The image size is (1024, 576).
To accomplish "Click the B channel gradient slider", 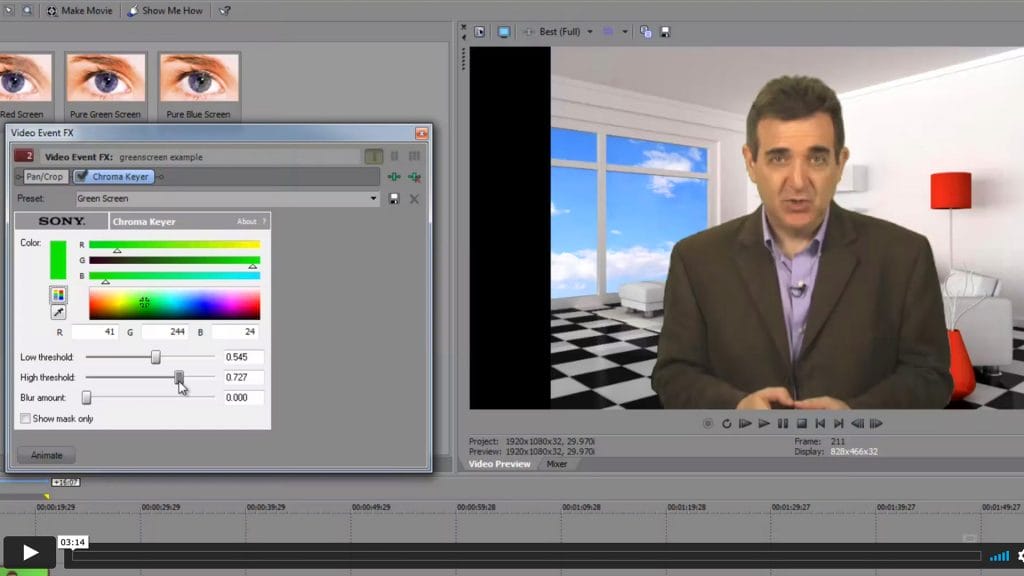I will coord(174,277).
